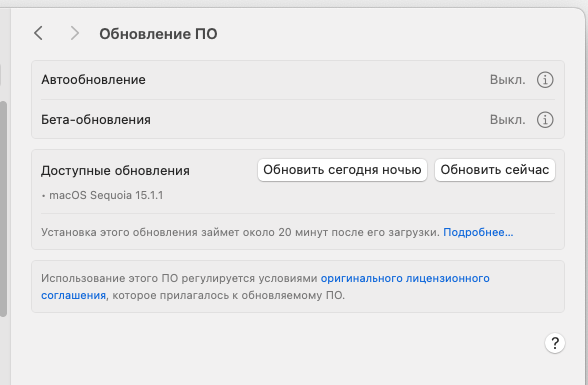The height and width of the screenshot is (385, 588).
Task: Go back with the left chevron arrow
Action: [x=38, y=33]
